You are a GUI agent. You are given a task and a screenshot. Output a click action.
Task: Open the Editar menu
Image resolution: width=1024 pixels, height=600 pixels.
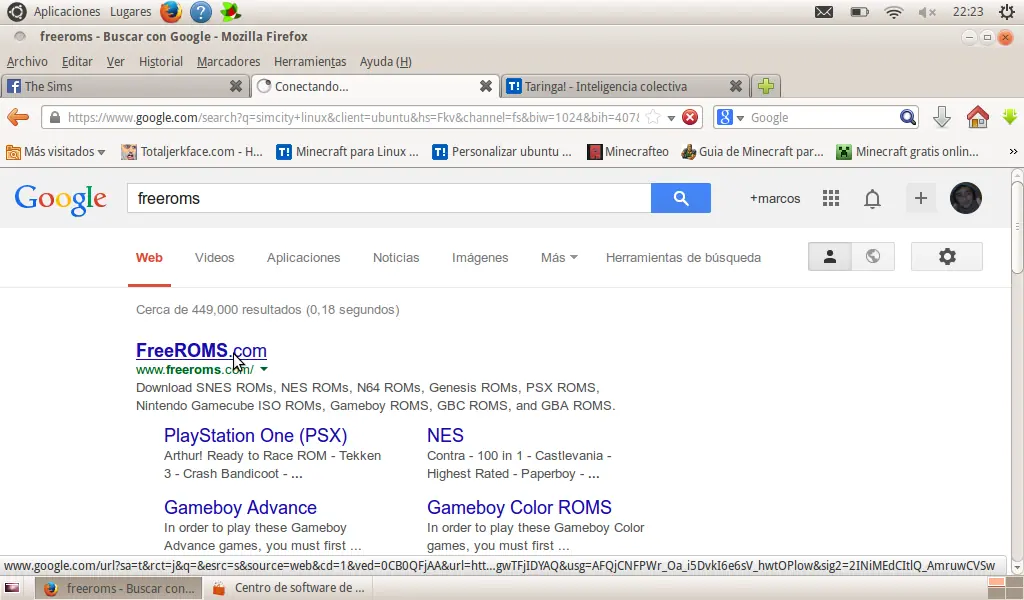pos(77,61)
